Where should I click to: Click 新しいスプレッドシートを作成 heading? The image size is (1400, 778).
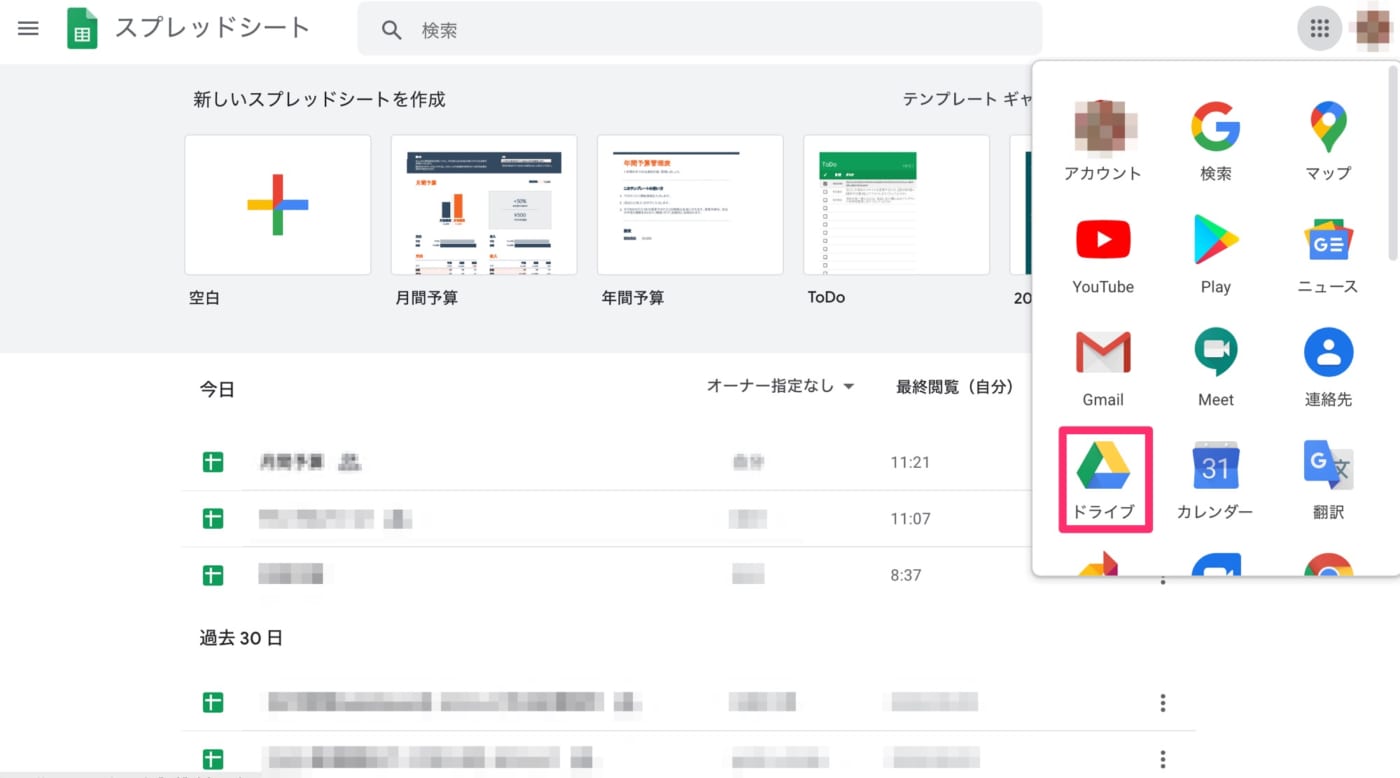point(319,99)
